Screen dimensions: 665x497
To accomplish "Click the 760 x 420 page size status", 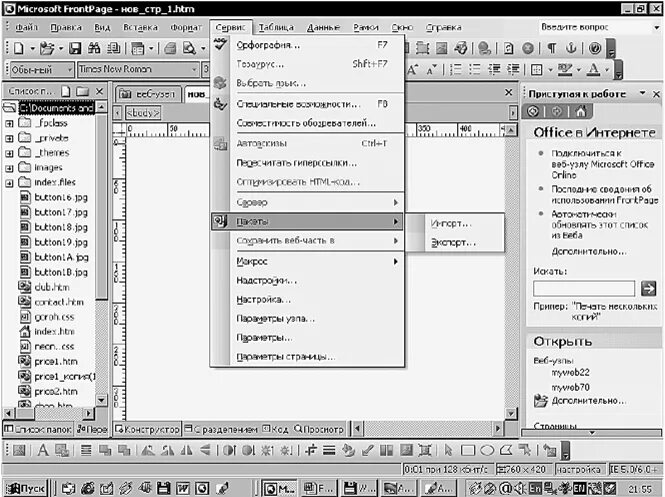I will (x=525, y=469).
